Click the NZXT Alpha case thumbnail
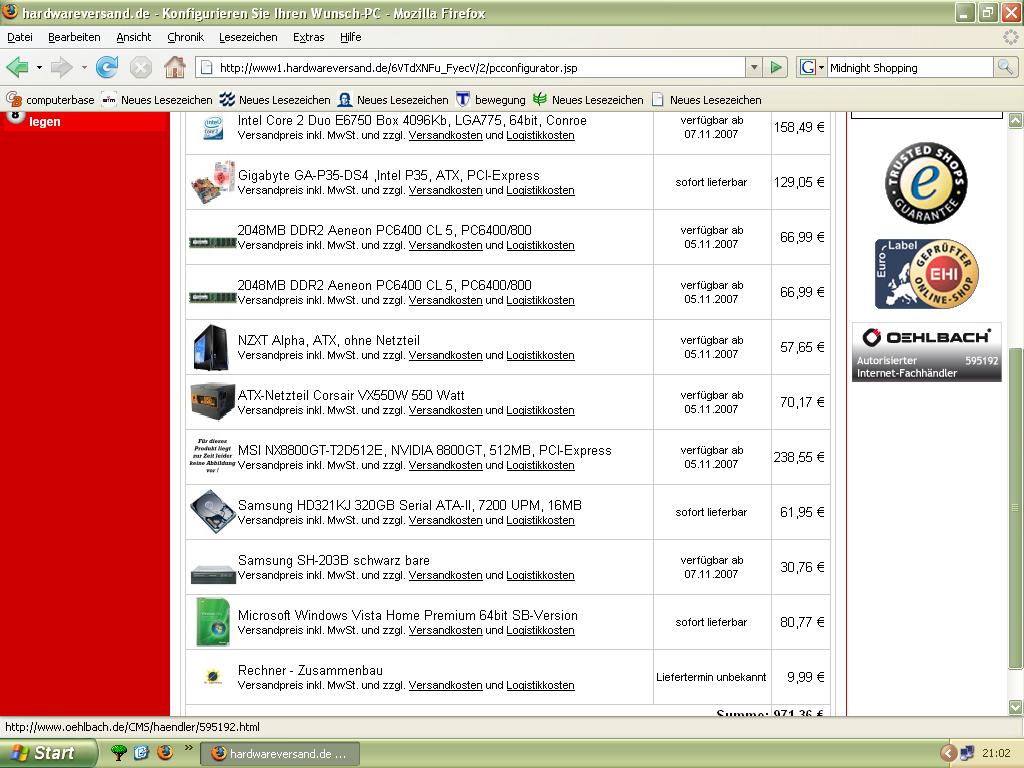 [x=211, y=347]
